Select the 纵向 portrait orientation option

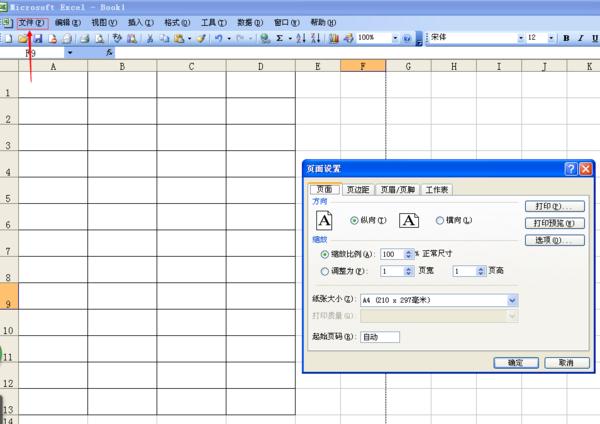coord(353,220)
